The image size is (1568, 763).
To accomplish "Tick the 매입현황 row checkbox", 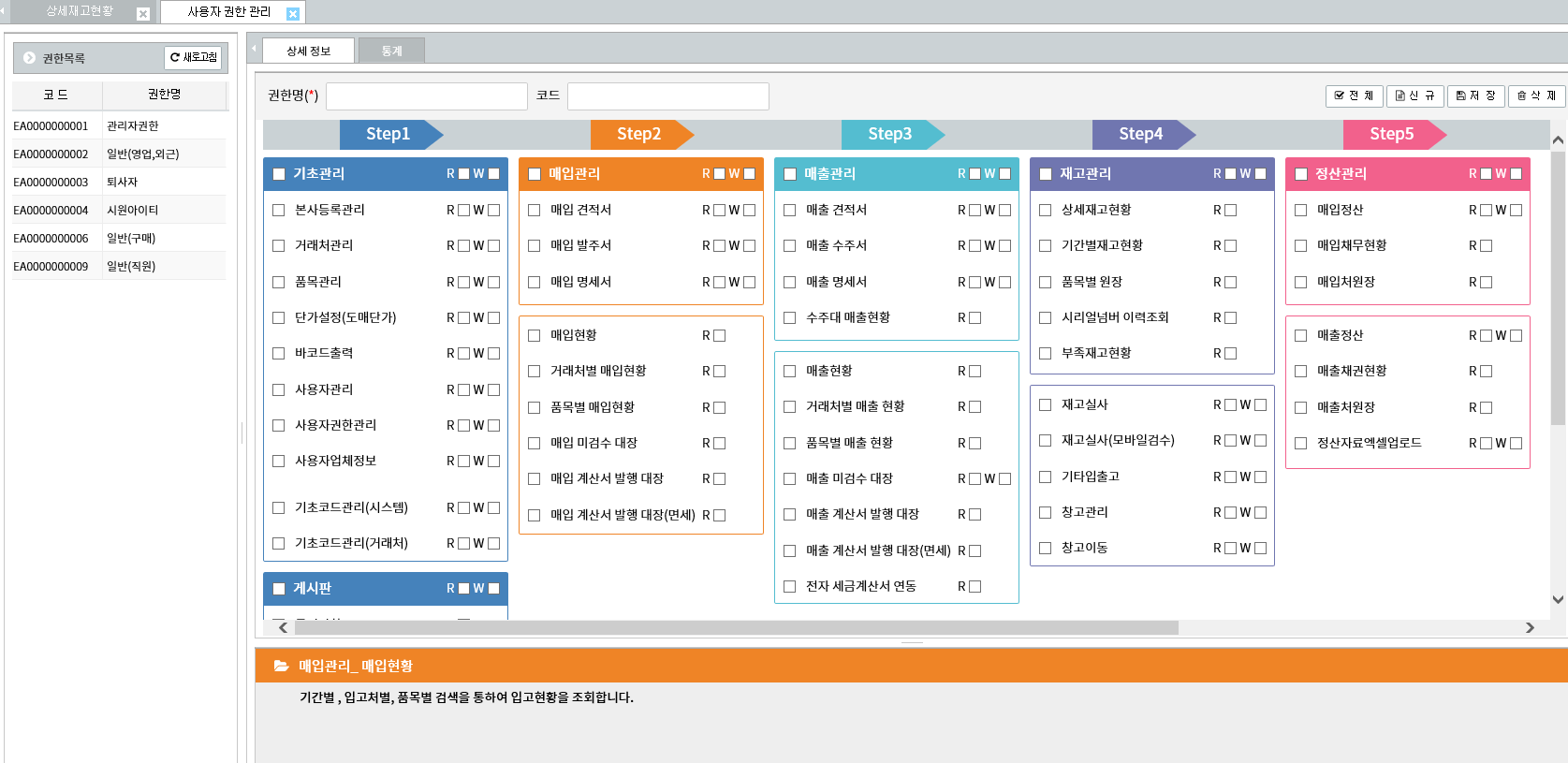I will [534, 335].
